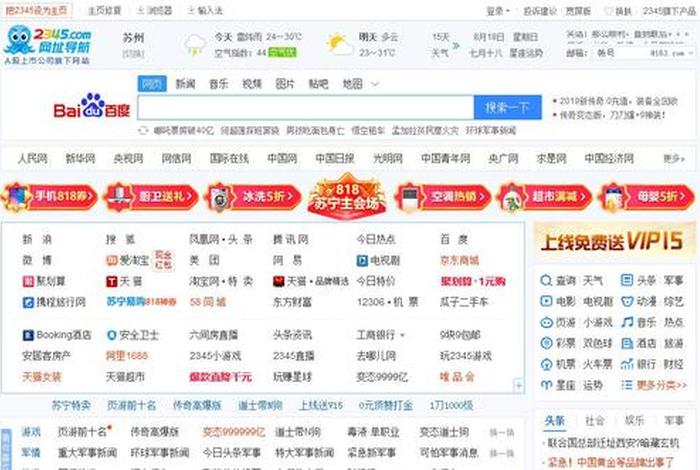Switch to the 娱乐 news tab
This screenshot has width=700, height=470.
coord(634,420)
